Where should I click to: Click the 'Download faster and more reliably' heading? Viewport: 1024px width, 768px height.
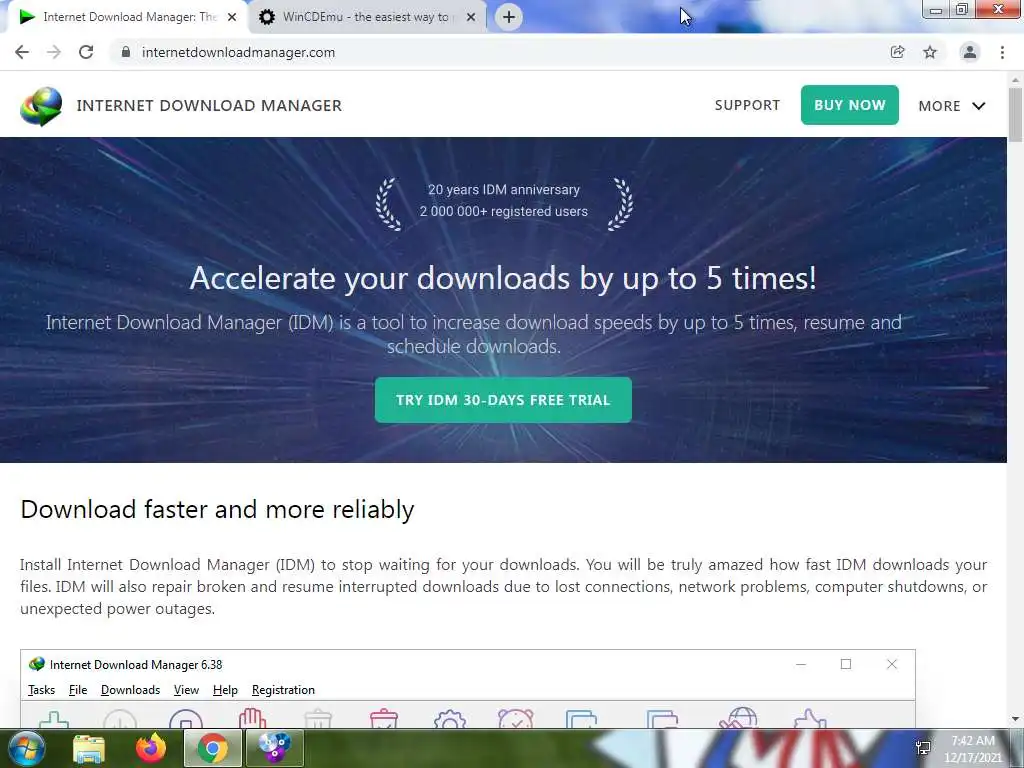click(217, 509)
